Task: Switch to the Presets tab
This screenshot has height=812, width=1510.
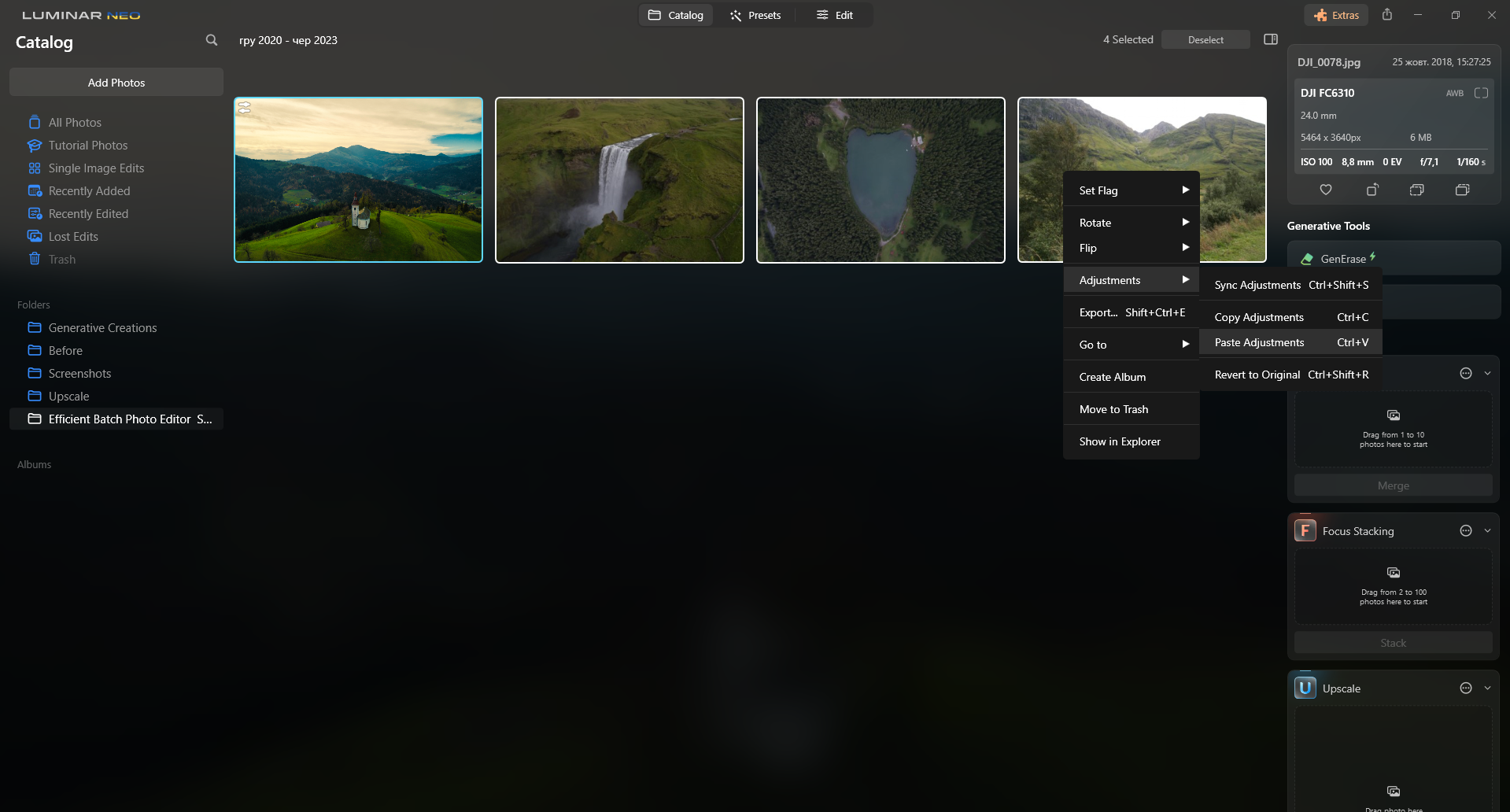Action: click(755, 15)
